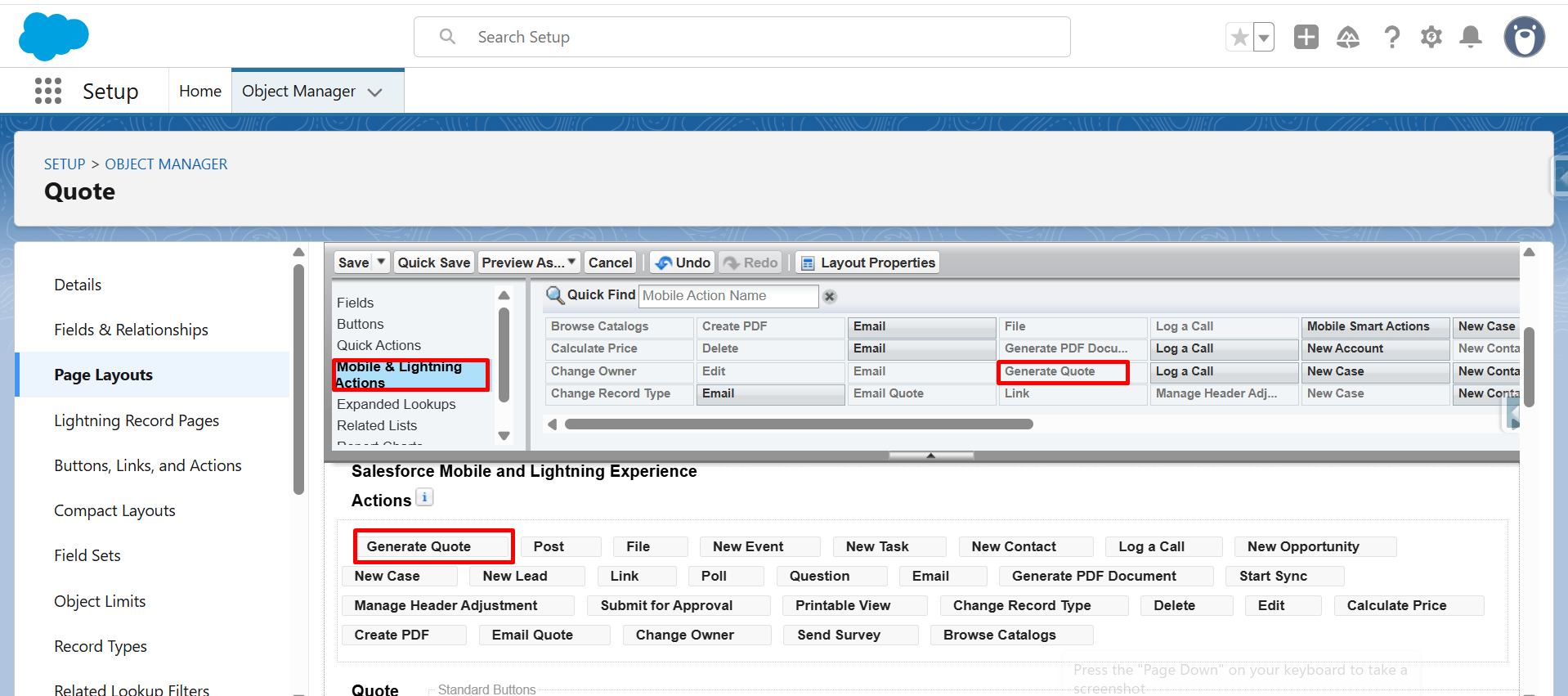Image resolution: width=1568 pixels, height=696 pixels.
Task: Open the Help question mark icon
Action: 1391,37
